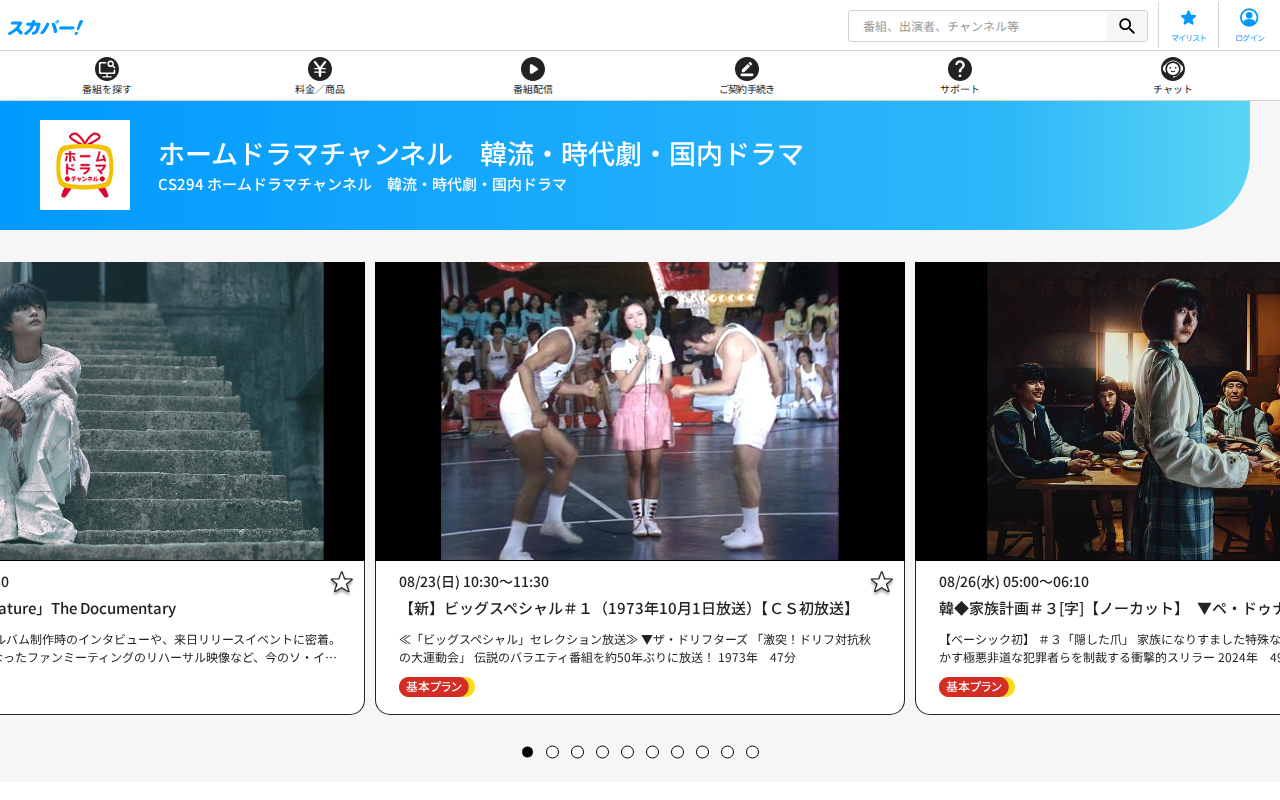
Task: Open ご契約手続き navigation item
Action: pyautogui.click(x=747, y=76)
